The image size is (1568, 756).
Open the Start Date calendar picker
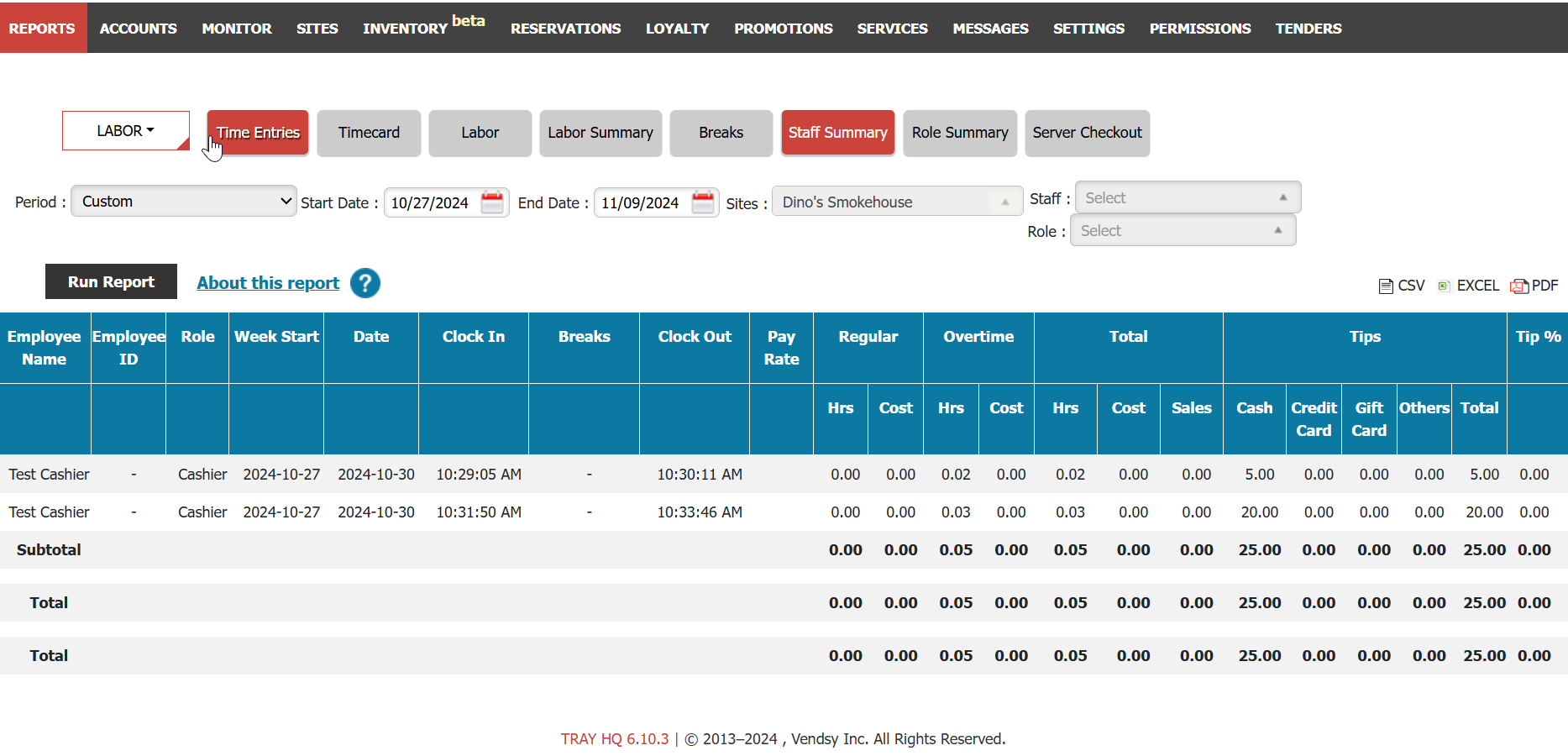(492, 202)
